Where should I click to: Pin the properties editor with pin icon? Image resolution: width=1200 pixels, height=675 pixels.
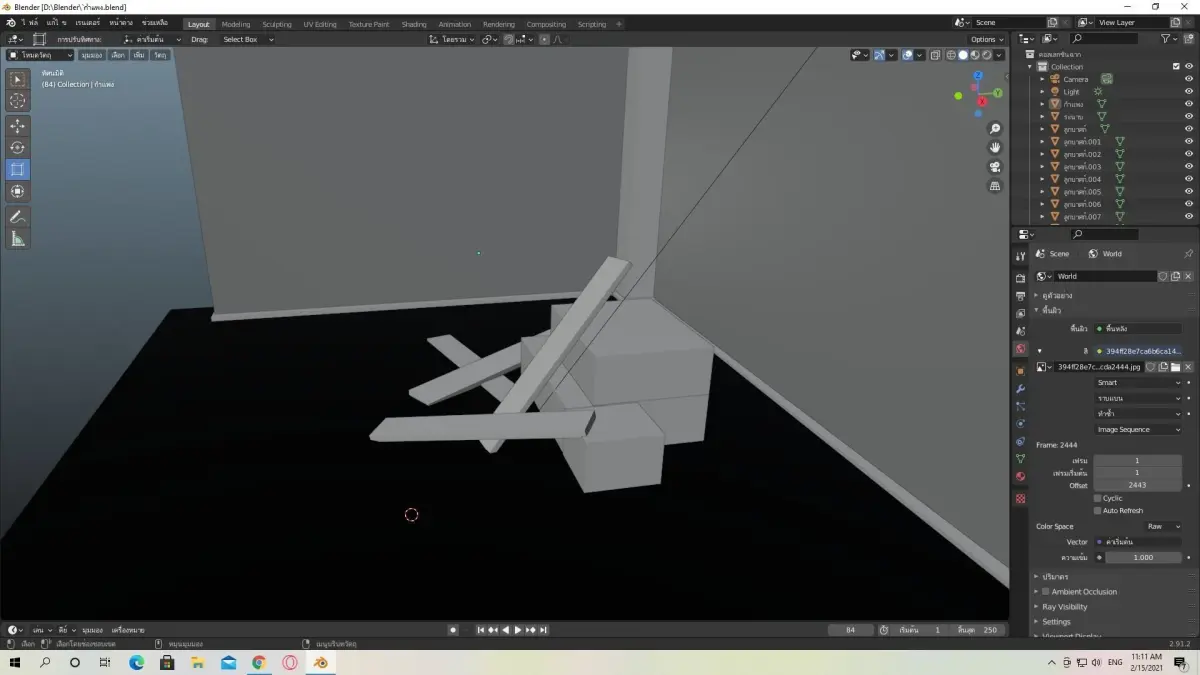pyautogui.click(x=1188, y=254)
